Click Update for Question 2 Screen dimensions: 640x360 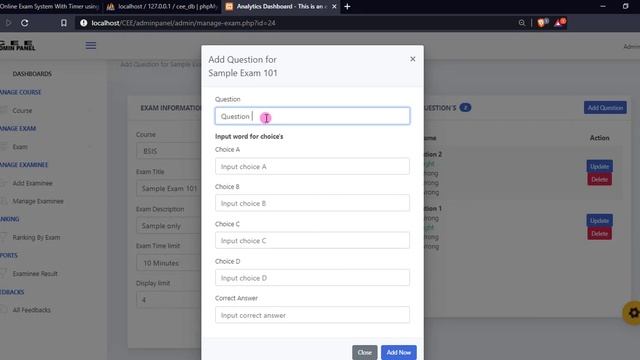[x=599, y=167]
